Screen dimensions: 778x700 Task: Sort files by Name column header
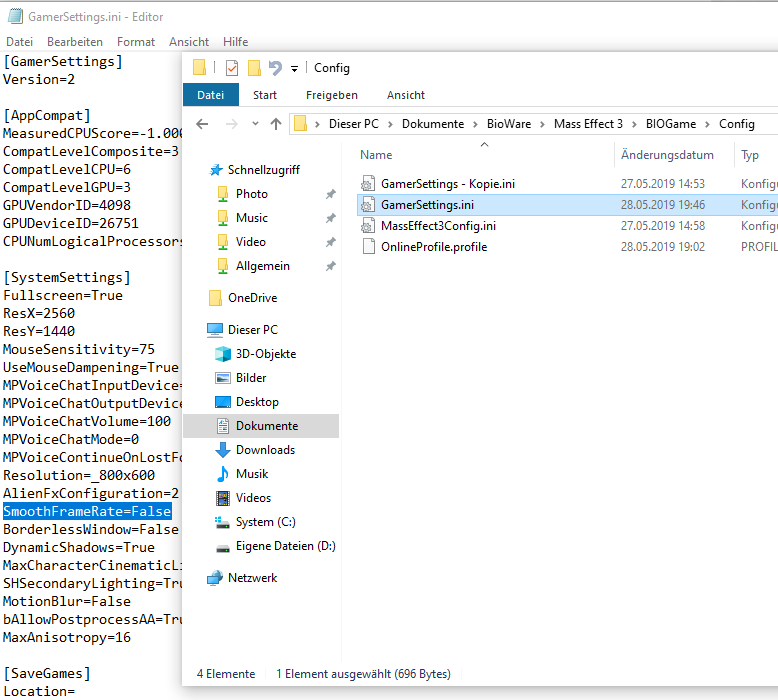[376, 155]
